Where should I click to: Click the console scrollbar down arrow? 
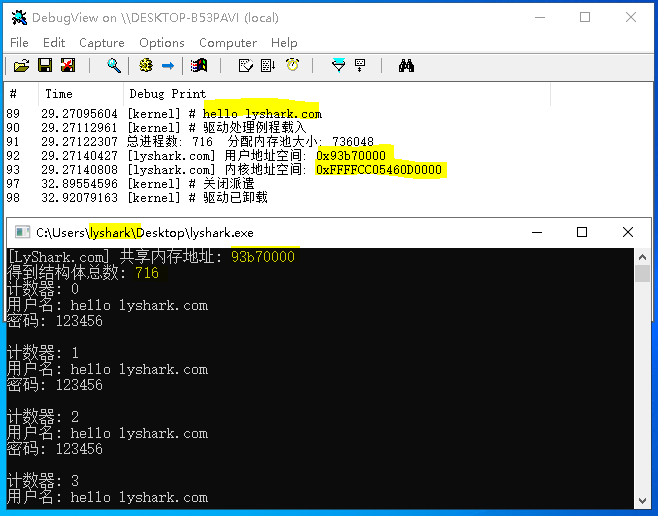point(642,500)
